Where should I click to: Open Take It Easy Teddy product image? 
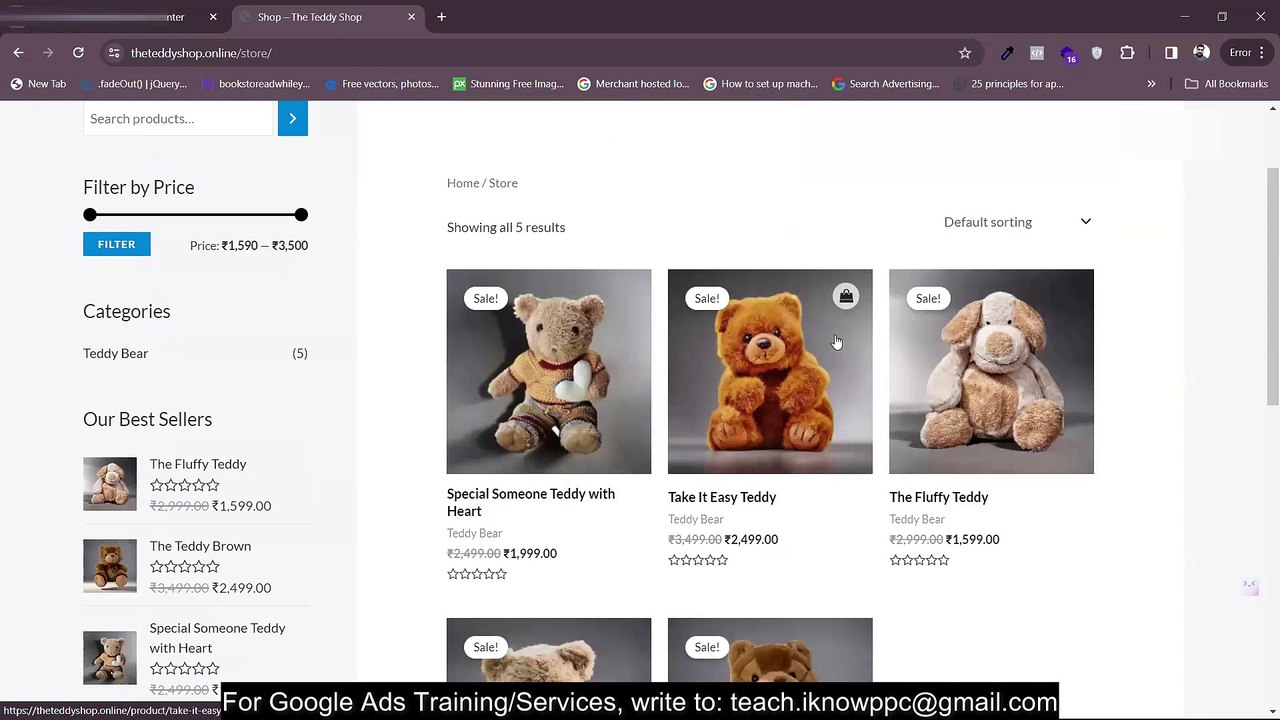(x=770, y=371)
